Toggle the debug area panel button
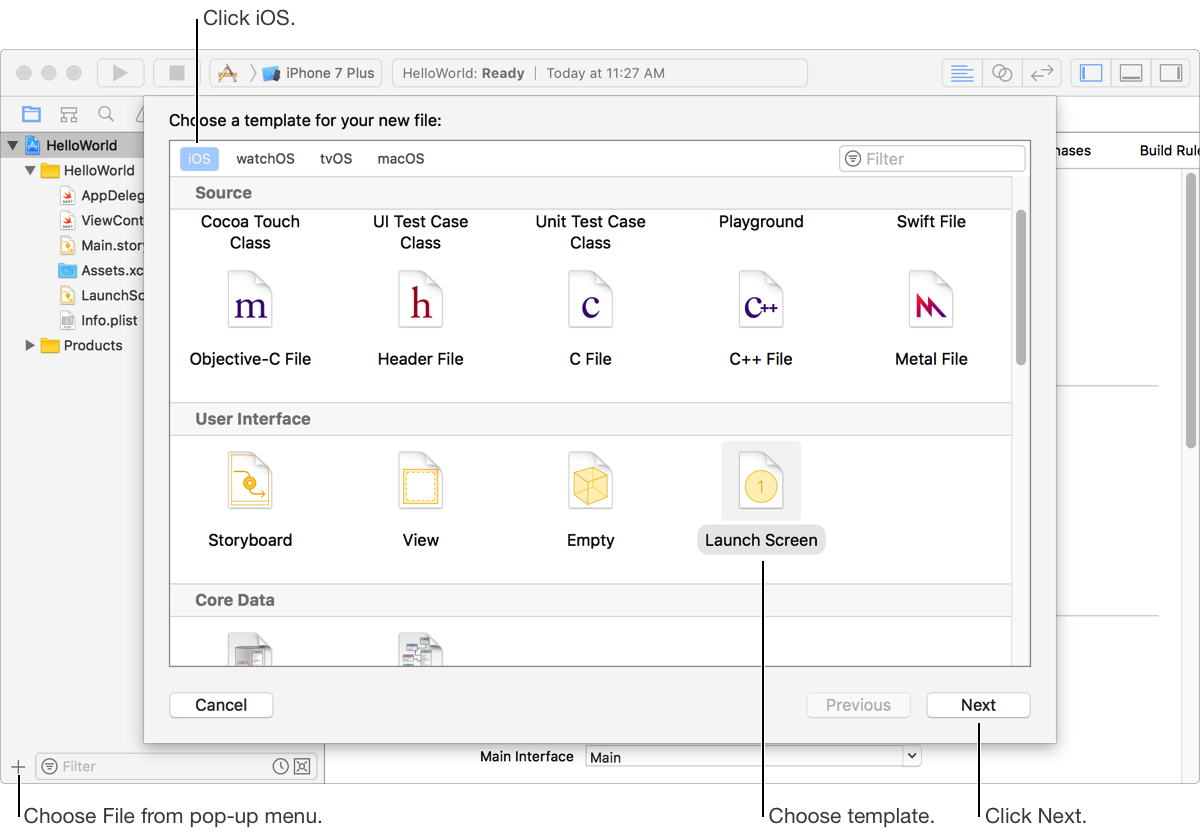This screenshot has width=1200, height=834. pos(1131,73)
